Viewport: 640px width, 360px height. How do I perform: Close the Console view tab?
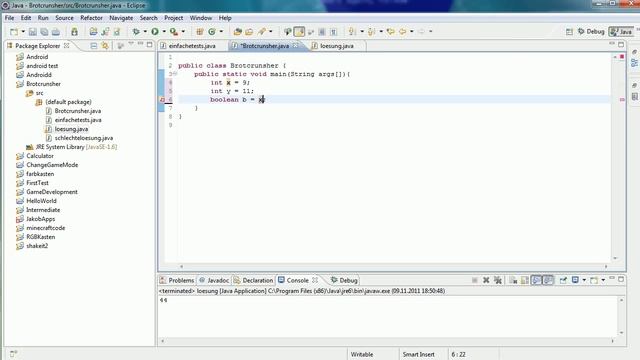(x=315, y=280)
